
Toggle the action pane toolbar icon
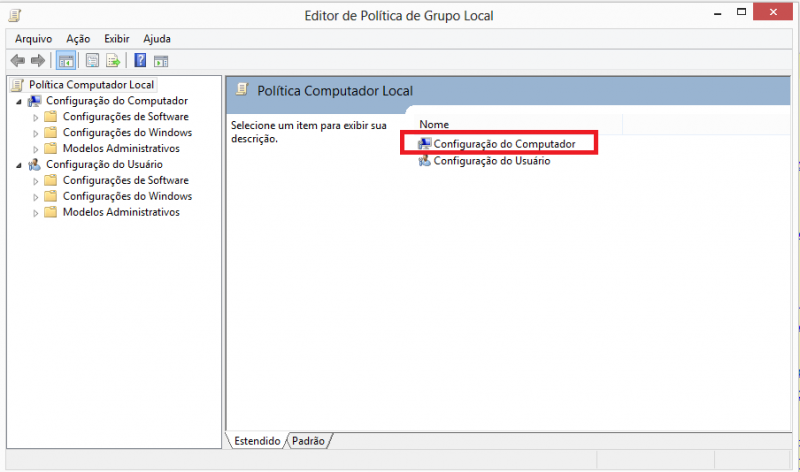tap(161, 60)
